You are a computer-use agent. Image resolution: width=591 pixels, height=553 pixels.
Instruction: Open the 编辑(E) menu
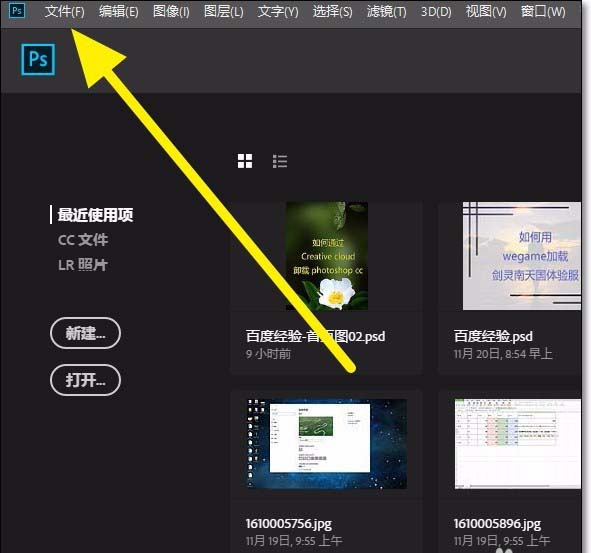coord(118,12)
